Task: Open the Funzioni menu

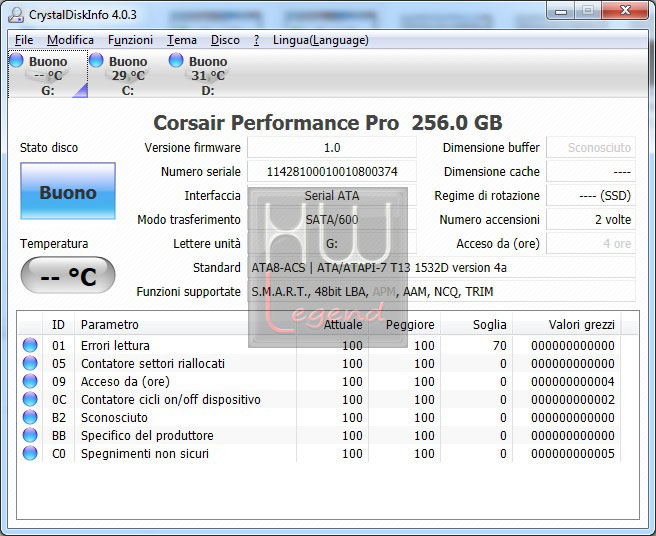Action: click(130, 40)
